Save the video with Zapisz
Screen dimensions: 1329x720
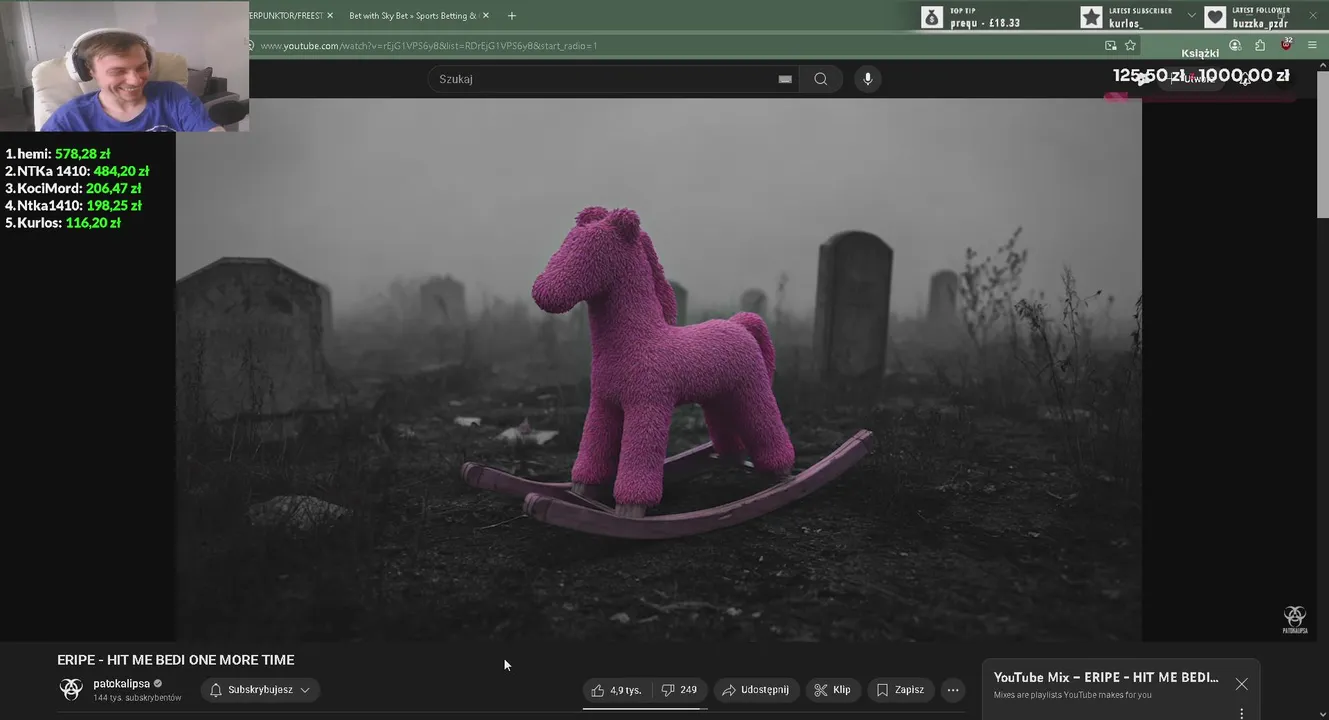[x=901, y=690]
